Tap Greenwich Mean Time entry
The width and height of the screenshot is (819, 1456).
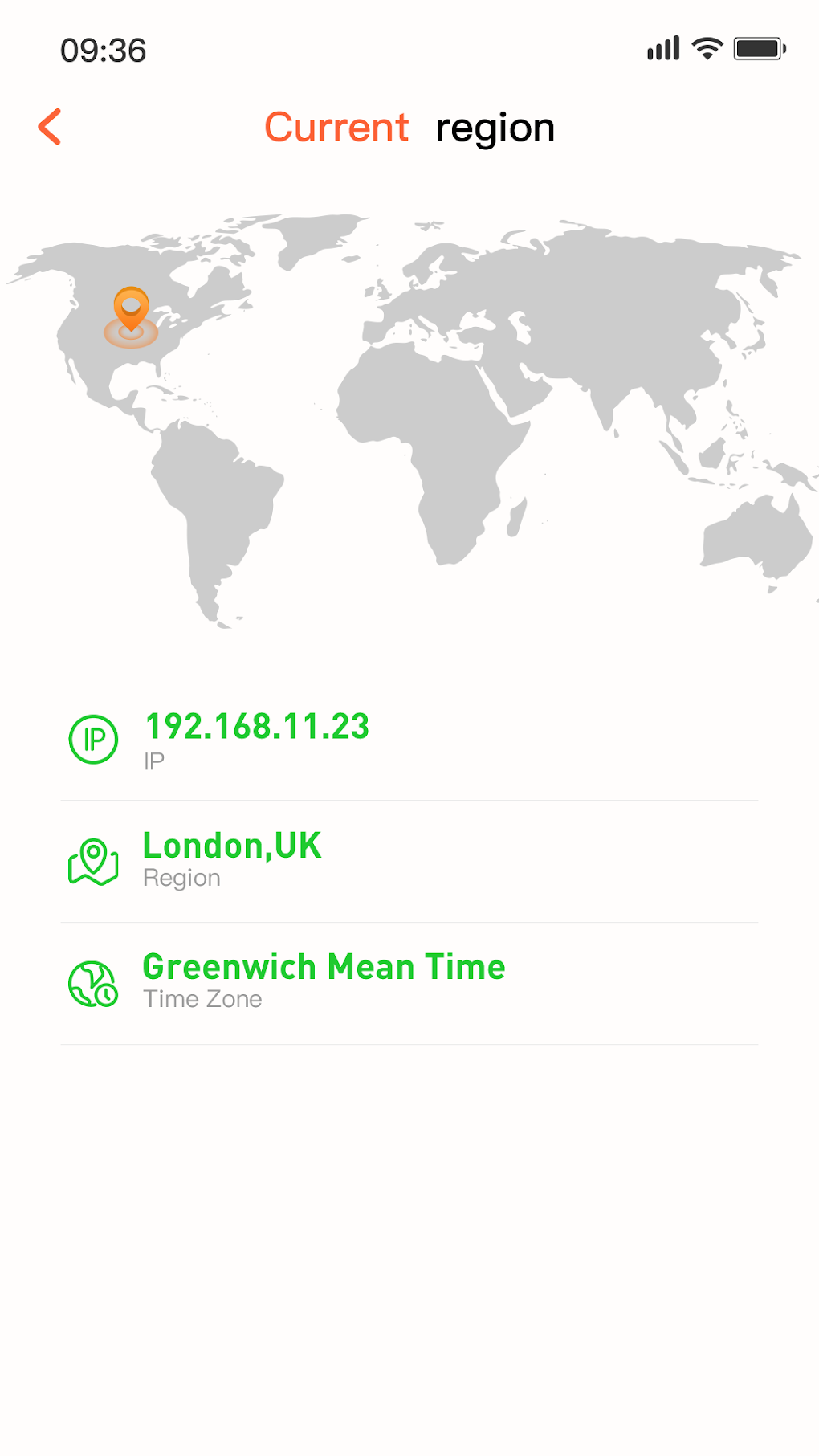tap(324, 967)
